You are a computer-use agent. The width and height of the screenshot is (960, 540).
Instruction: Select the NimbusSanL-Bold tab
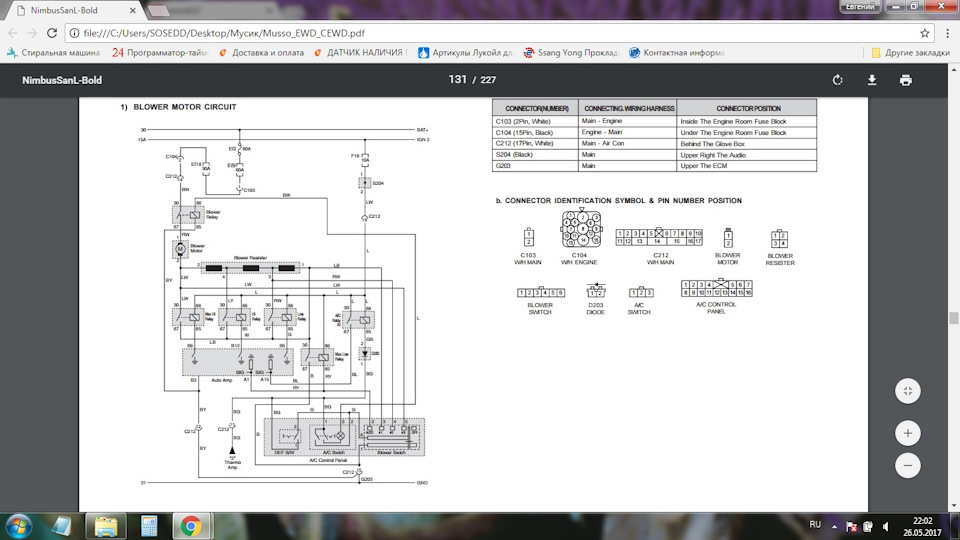pos(72,10)
